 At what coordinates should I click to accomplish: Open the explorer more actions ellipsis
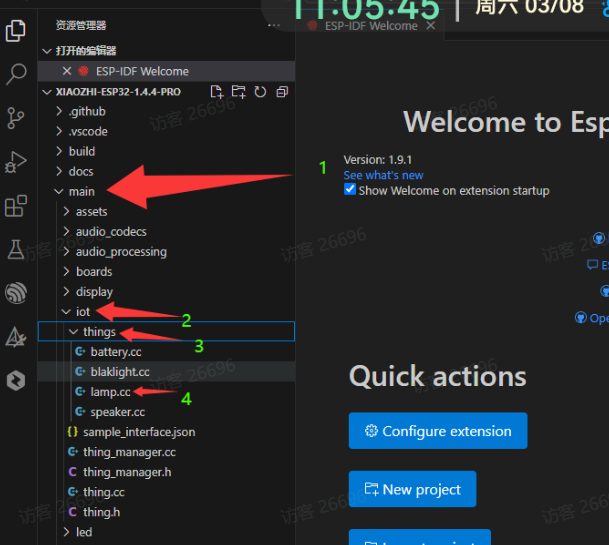(274, 26)
